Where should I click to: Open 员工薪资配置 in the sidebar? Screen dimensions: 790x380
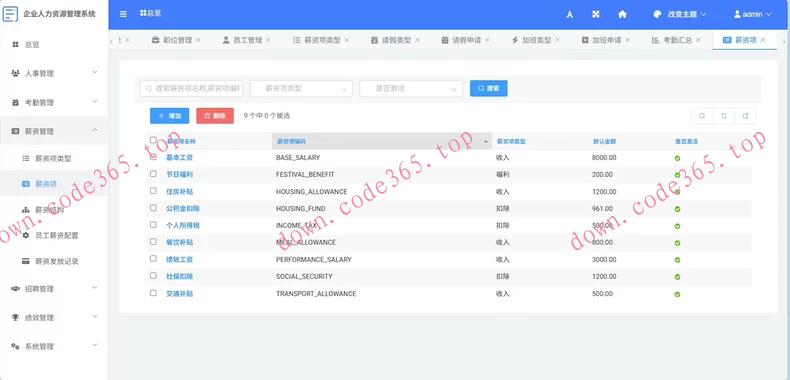54,235
